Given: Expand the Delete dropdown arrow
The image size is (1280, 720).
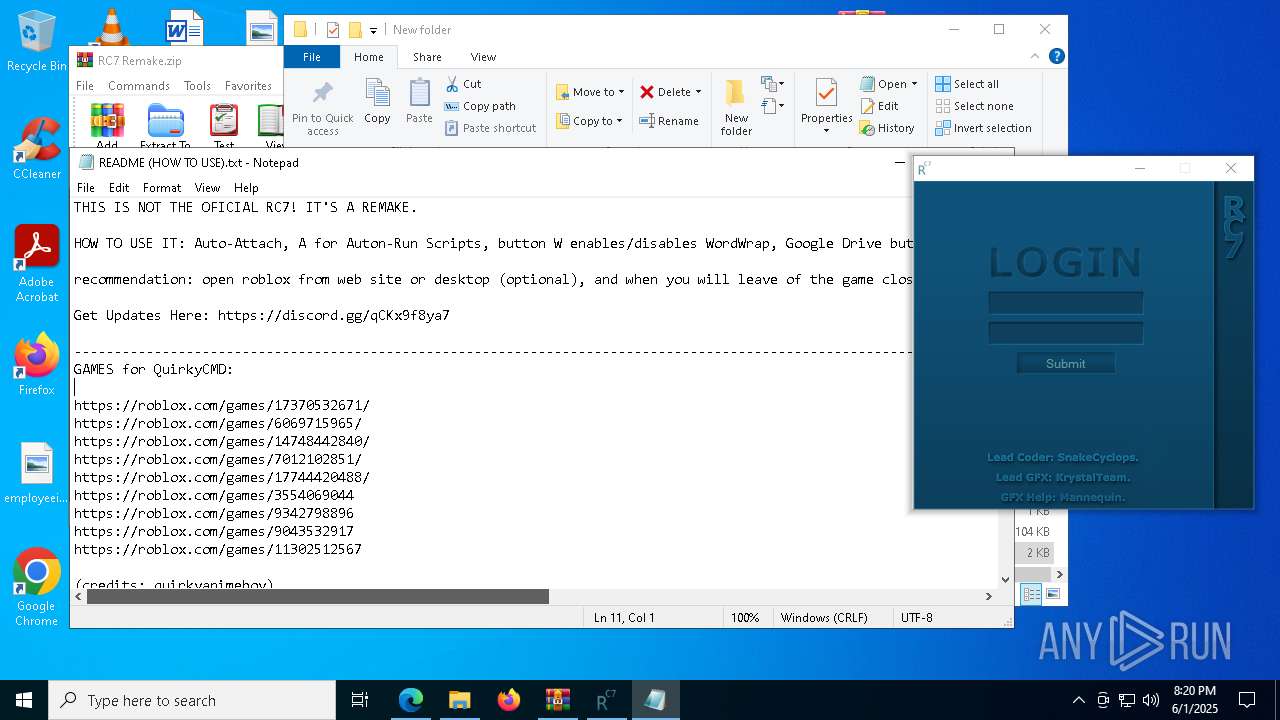Looking at the screenshot, I should click(x=698, y=92).
